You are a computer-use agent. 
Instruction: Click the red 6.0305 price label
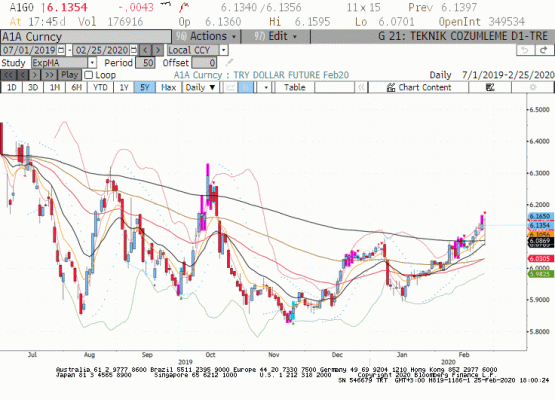(x=540, y=259)
